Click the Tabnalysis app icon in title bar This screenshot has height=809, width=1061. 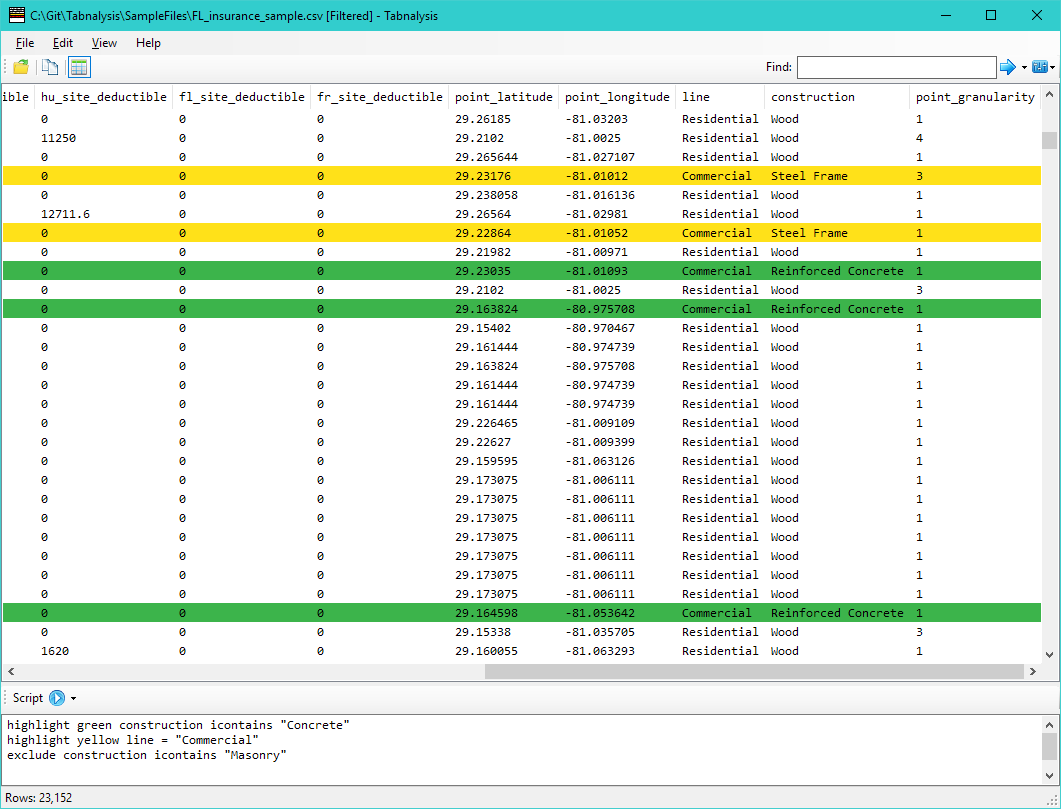(17, 15)
